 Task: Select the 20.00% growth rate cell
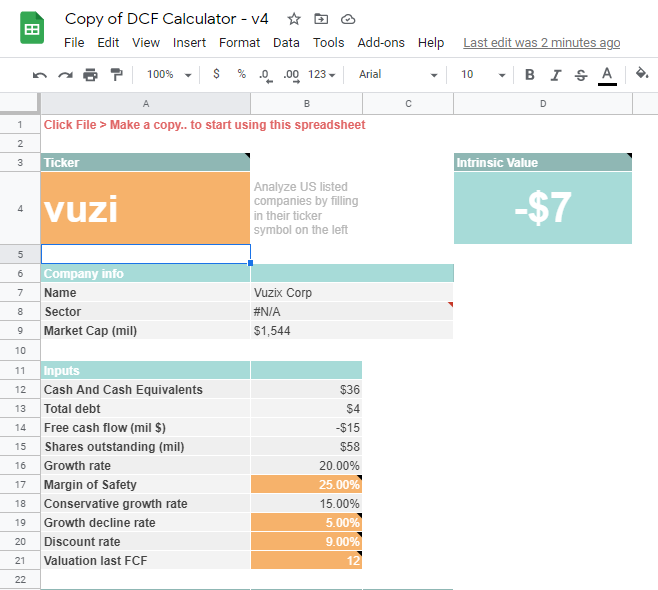pos(306,466)
